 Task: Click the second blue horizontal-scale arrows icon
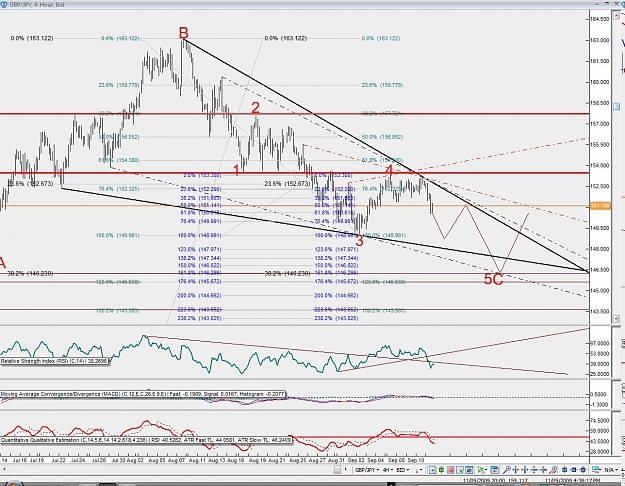(525, 470)
